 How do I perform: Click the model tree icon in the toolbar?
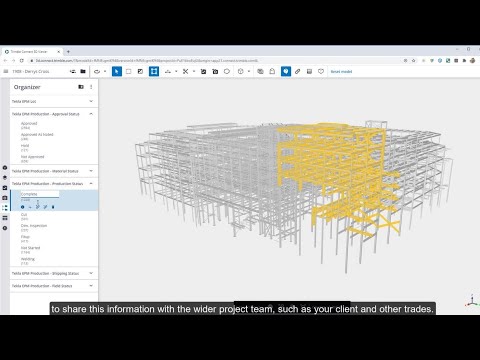[73, 71]
